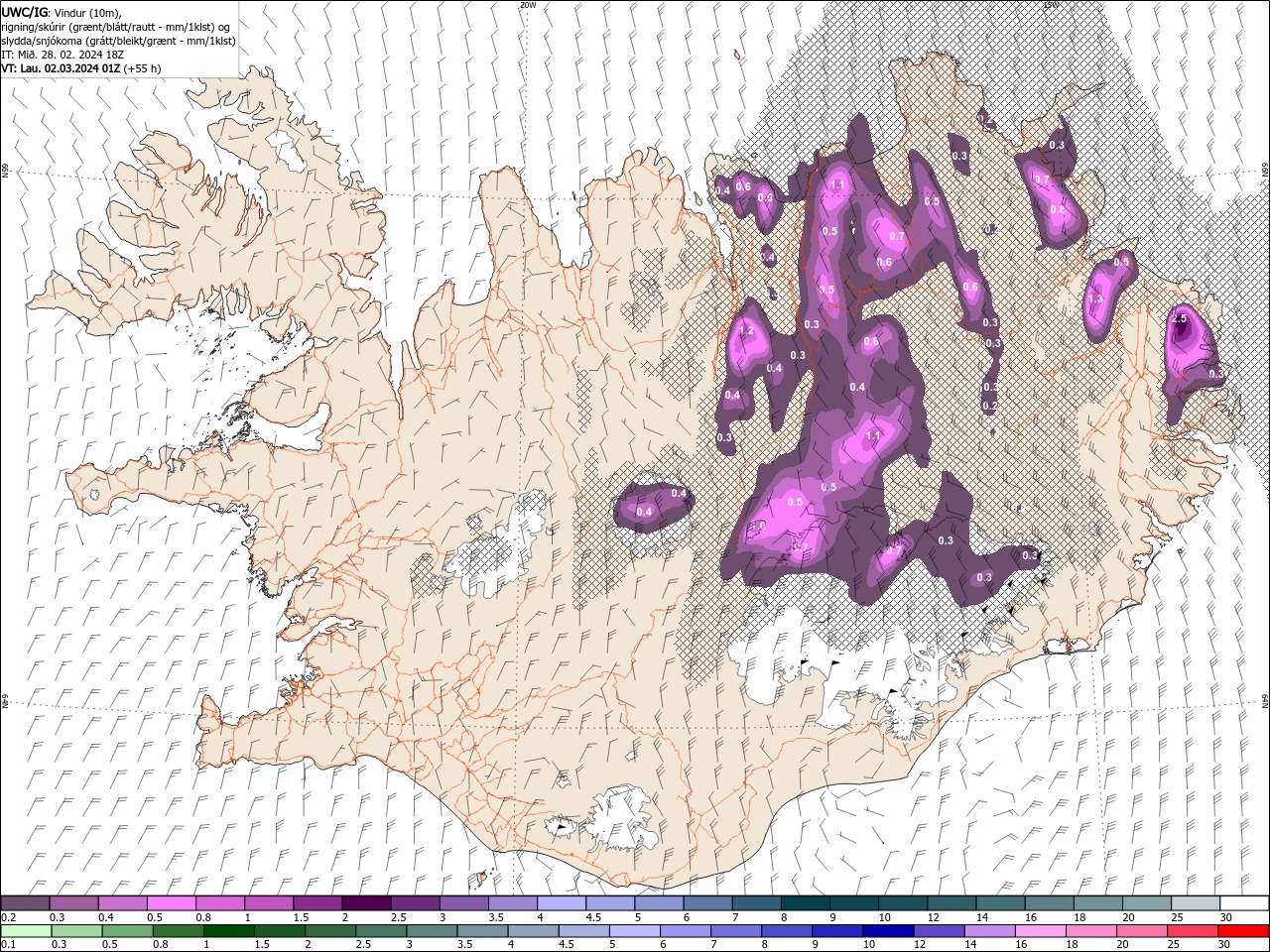Select the 'rigning/skúrir' legend description line

115,27
